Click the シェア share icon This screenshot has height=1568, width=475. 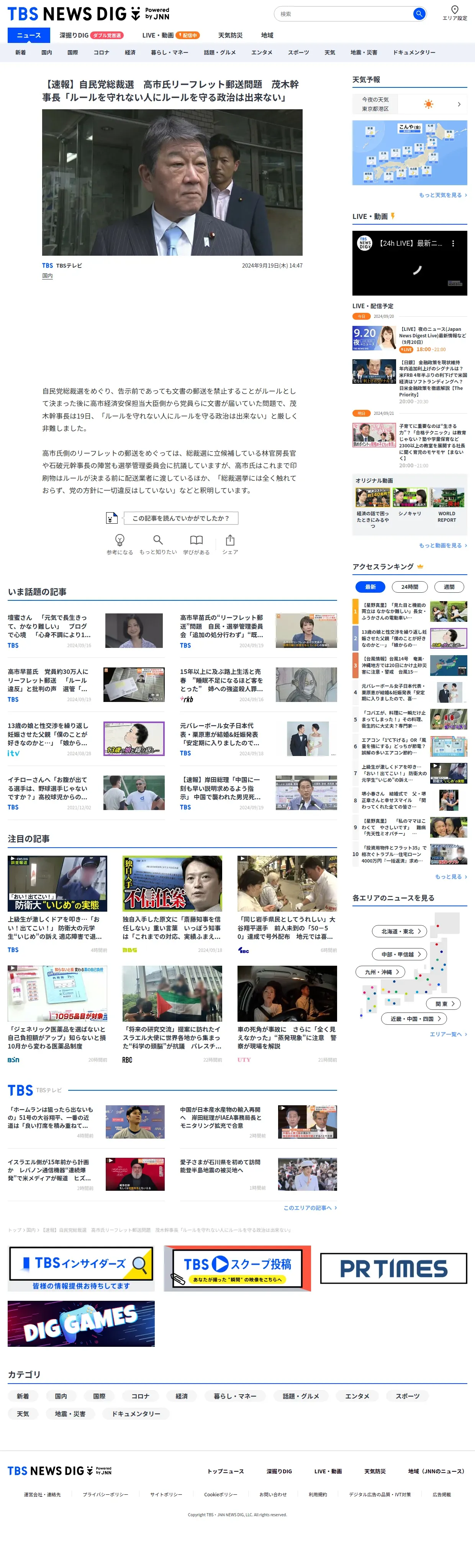(230, 540)
